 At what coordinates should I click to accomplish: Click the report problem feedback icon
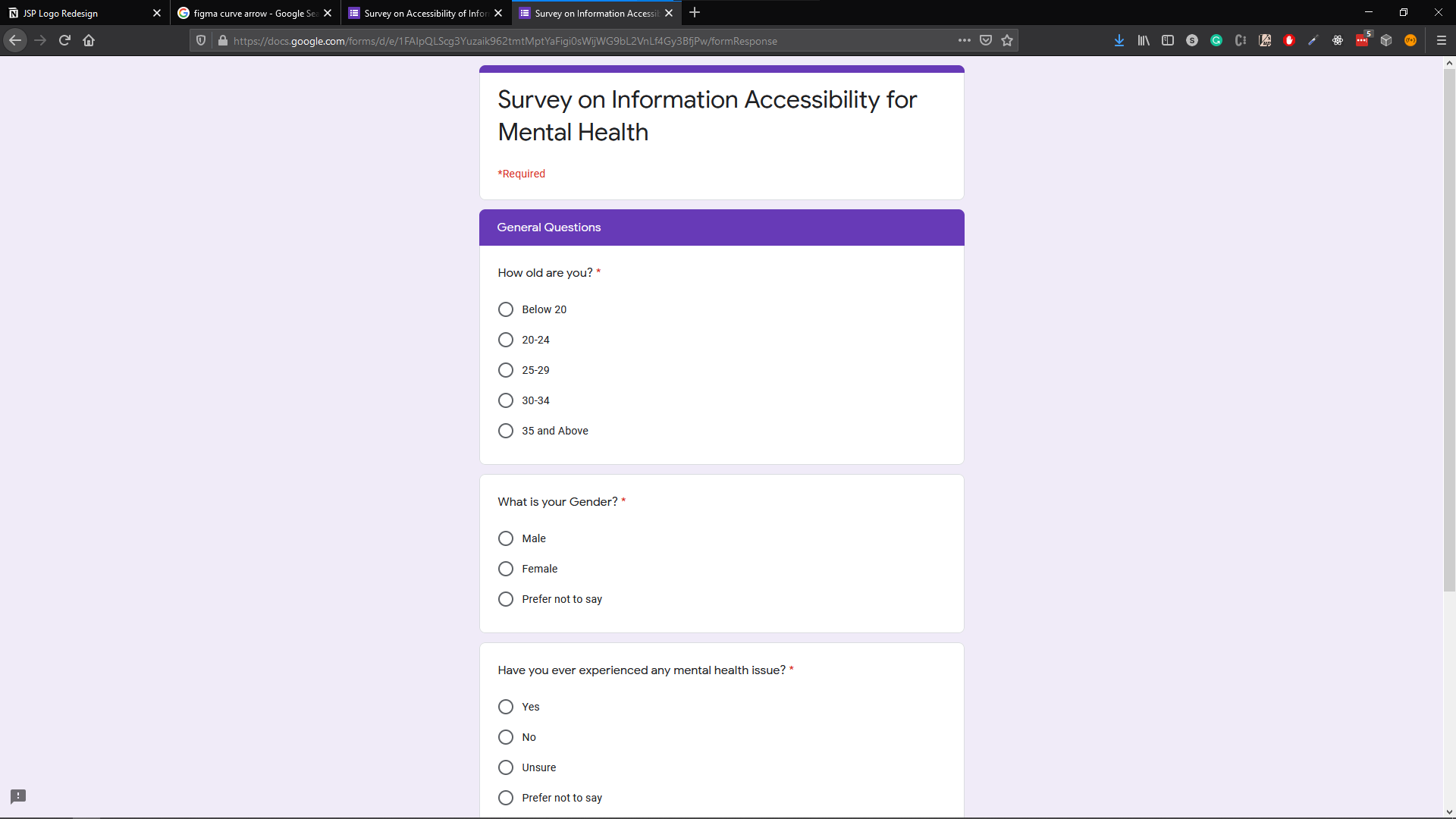(x=18, y=796)
